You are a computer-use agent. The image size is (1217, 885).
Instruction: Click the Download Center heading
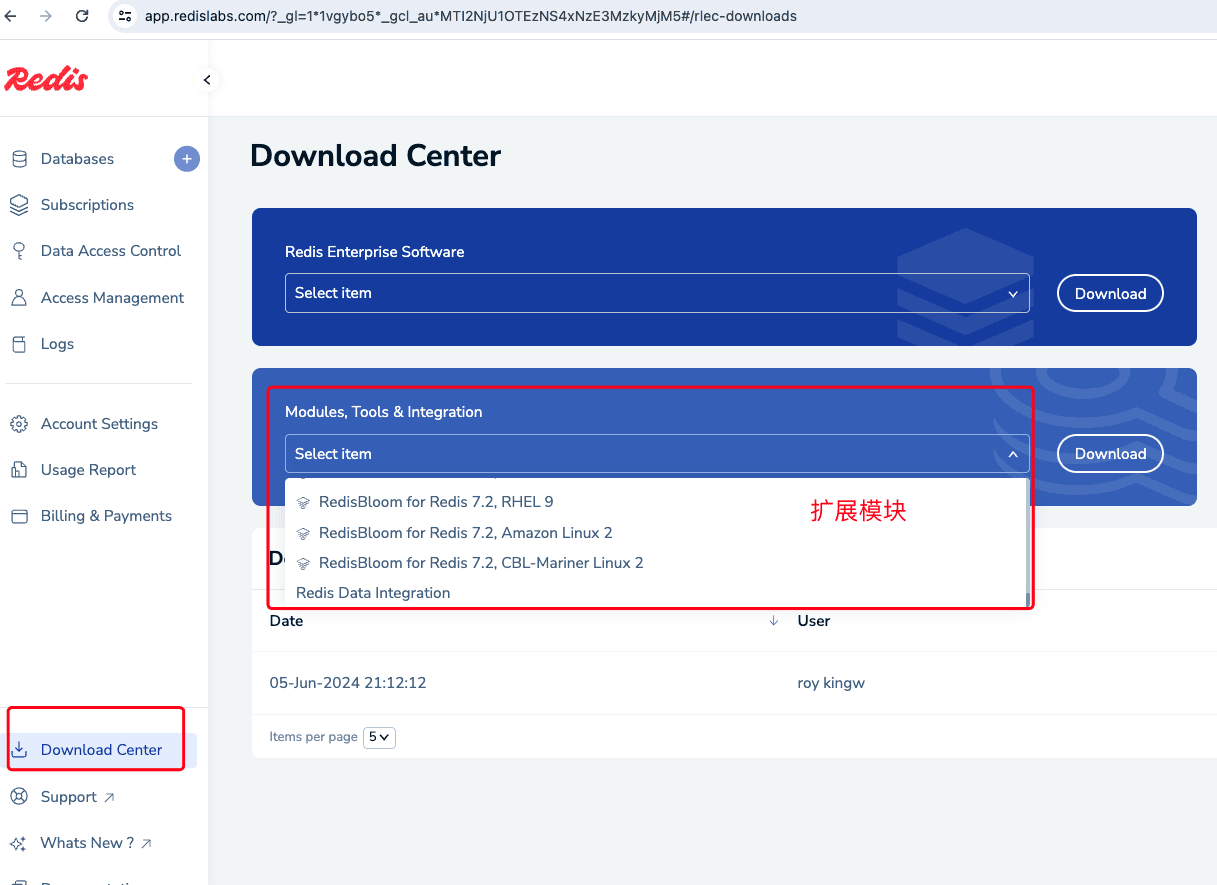pos(376,156)
